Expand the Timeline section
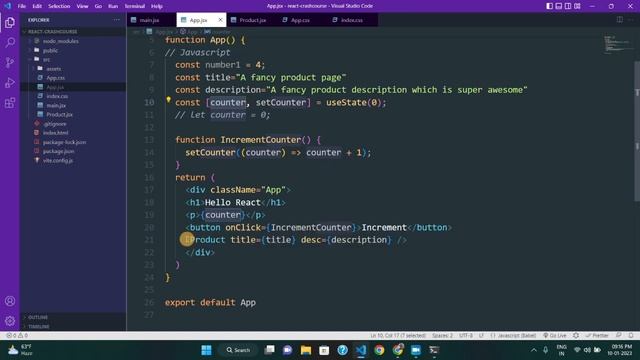 coord(39,327)
